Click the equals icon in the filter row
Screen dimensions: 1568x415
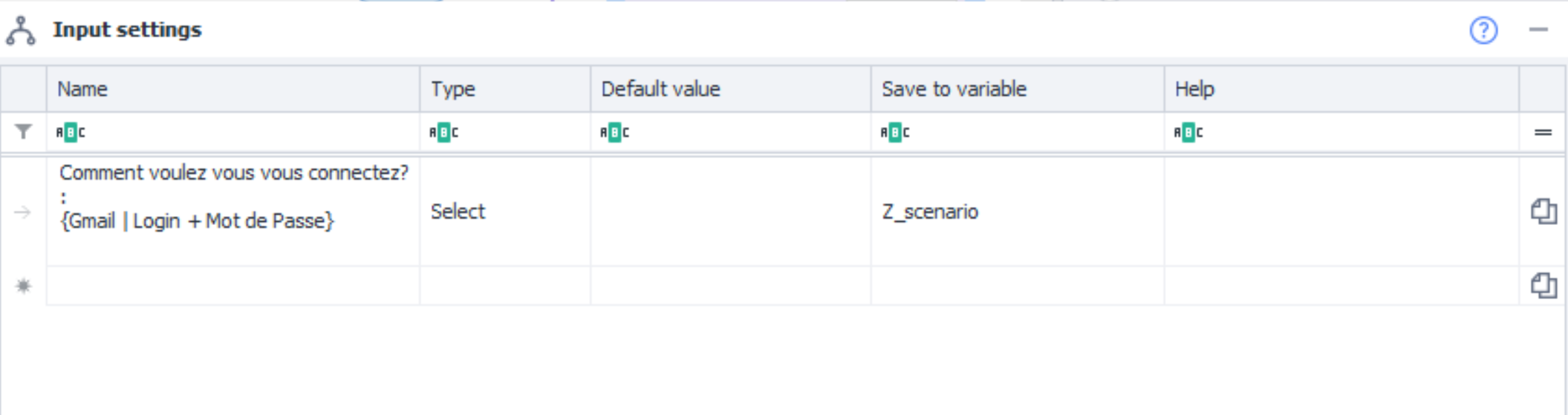(1543, 133)
